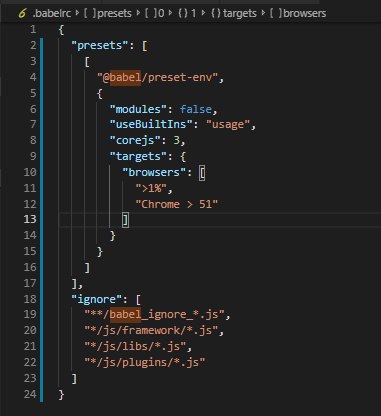
Task: Select the 0 array index breadcrumb
Action: tap(161, 13)
